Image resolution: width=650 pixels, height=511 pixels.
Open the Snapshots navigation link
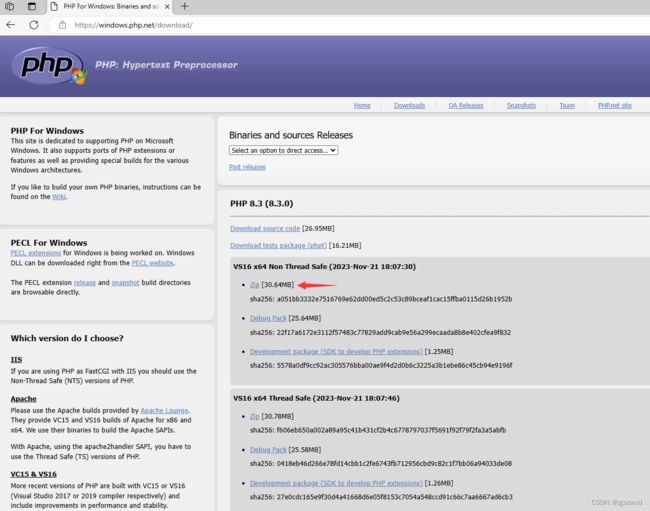pos(521,106)
